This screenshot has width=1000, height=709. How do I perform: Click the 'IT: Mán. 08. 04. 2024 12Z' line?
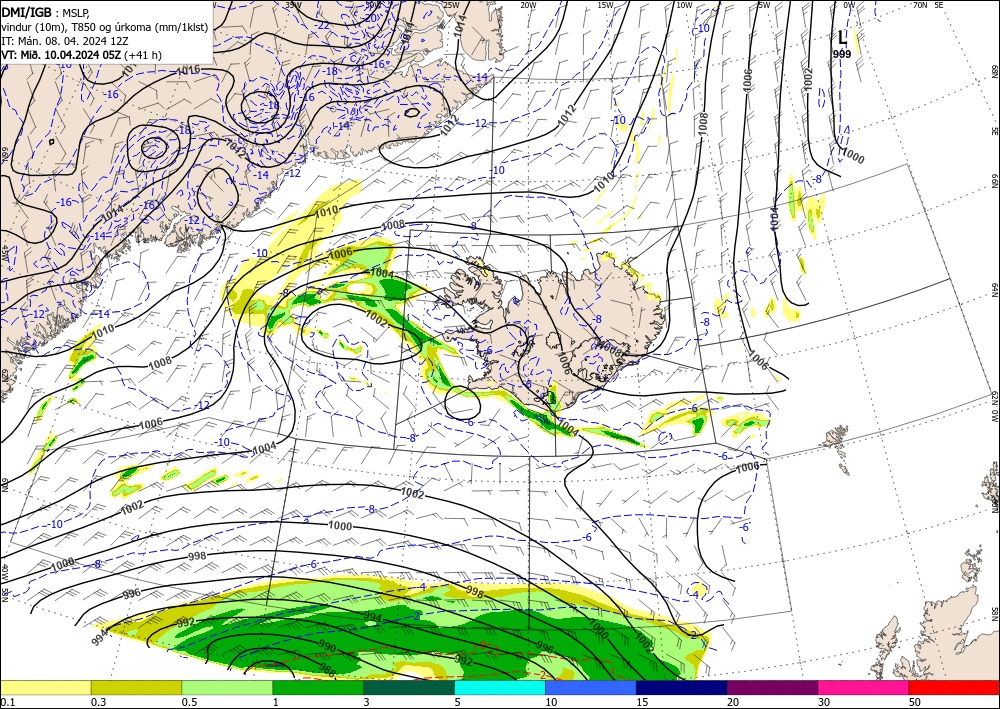64,41
